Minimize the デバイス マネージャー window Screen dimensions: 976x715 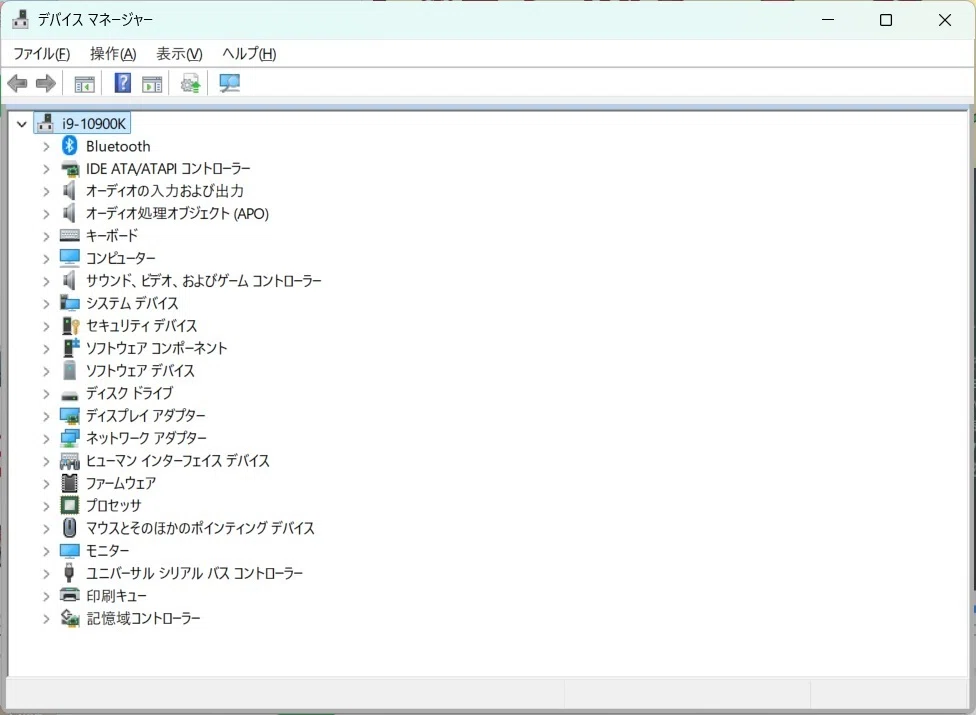coord(828,20)
